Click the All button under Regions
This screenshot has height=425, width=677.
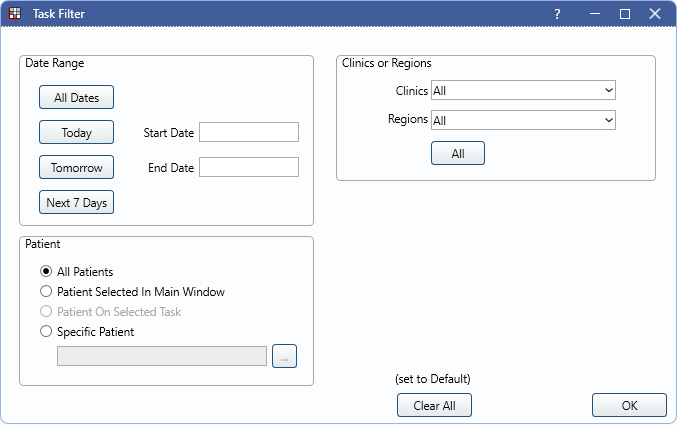458,153
